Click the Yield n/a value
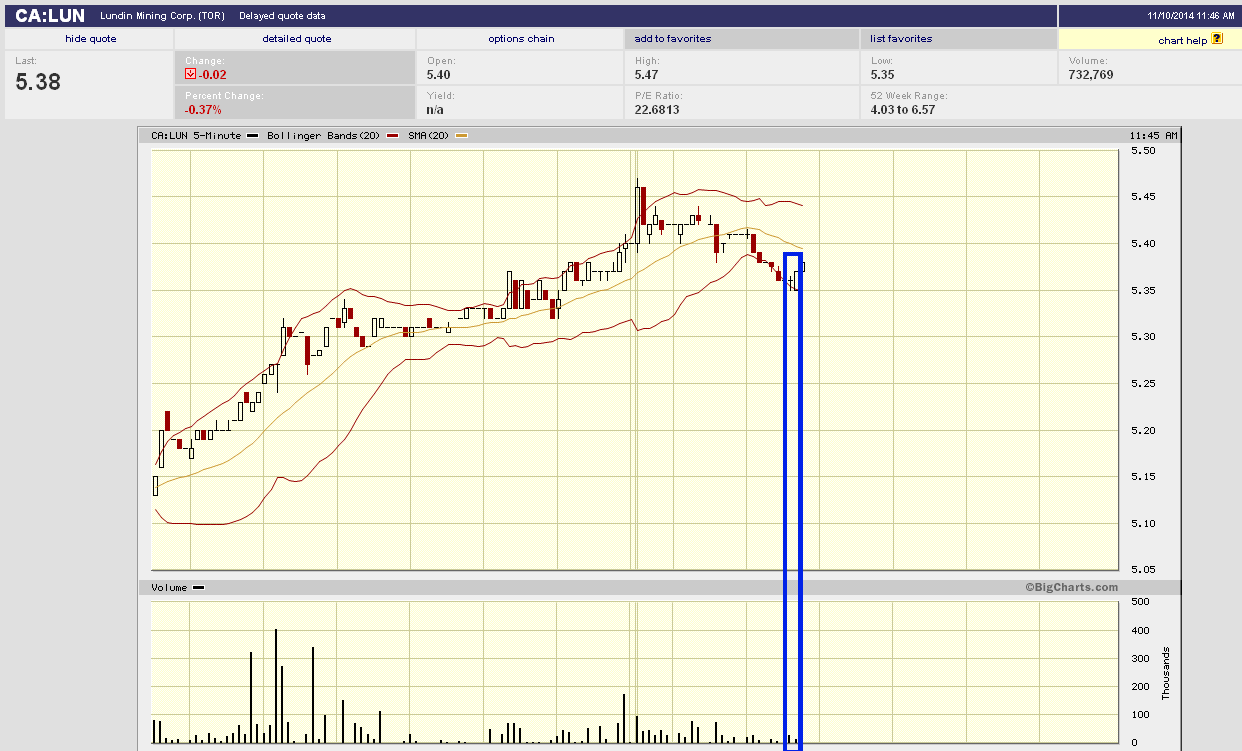The width and height of the screenshot is (1242, 751). [x=434, y=110]
